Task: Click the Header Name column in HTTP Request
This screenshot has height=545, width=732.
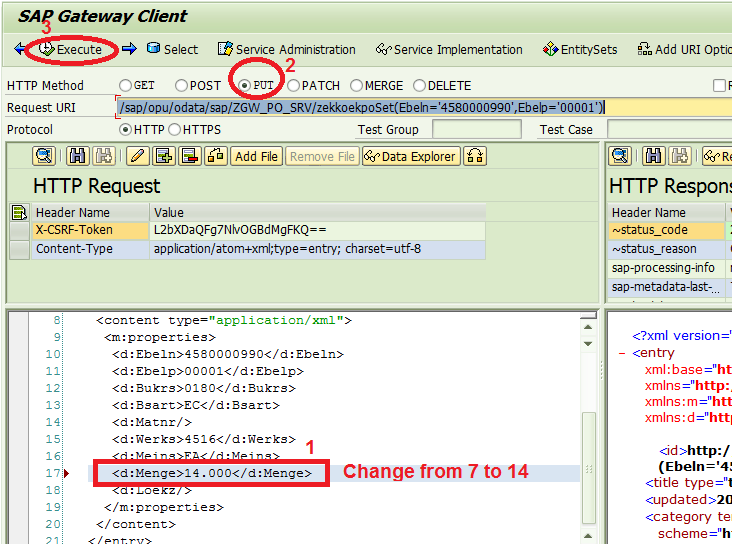Action: pos(90,212)
